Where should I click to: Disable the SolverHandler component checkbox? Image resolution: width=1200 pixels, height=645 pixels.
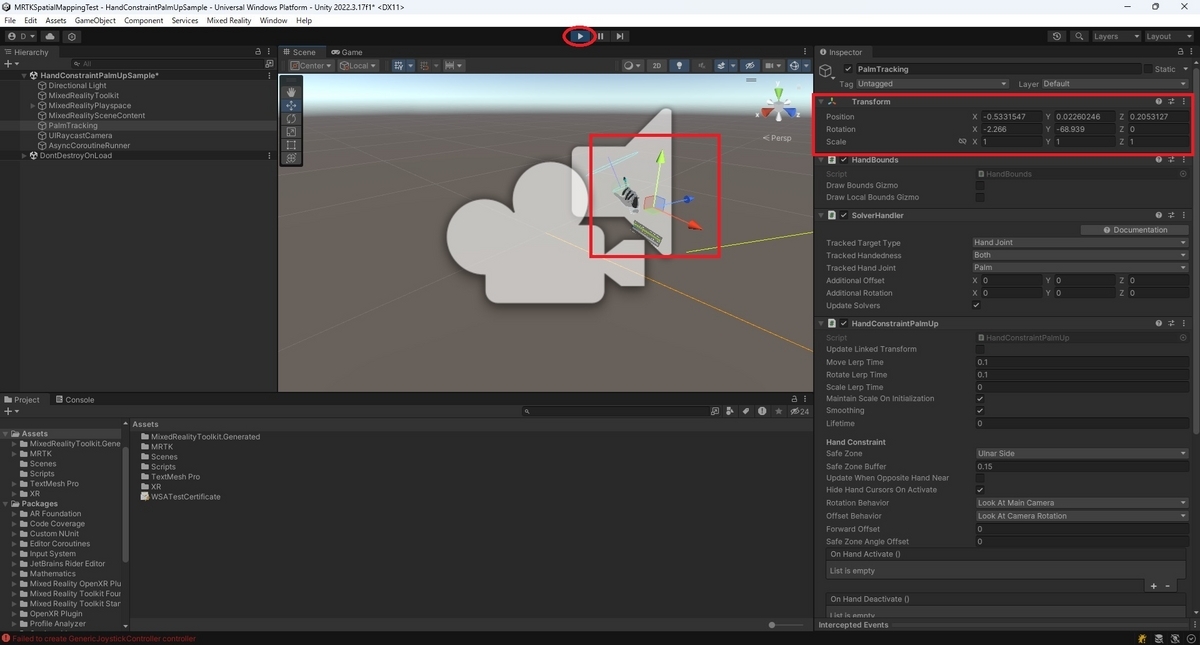click(x=844, y=215)
